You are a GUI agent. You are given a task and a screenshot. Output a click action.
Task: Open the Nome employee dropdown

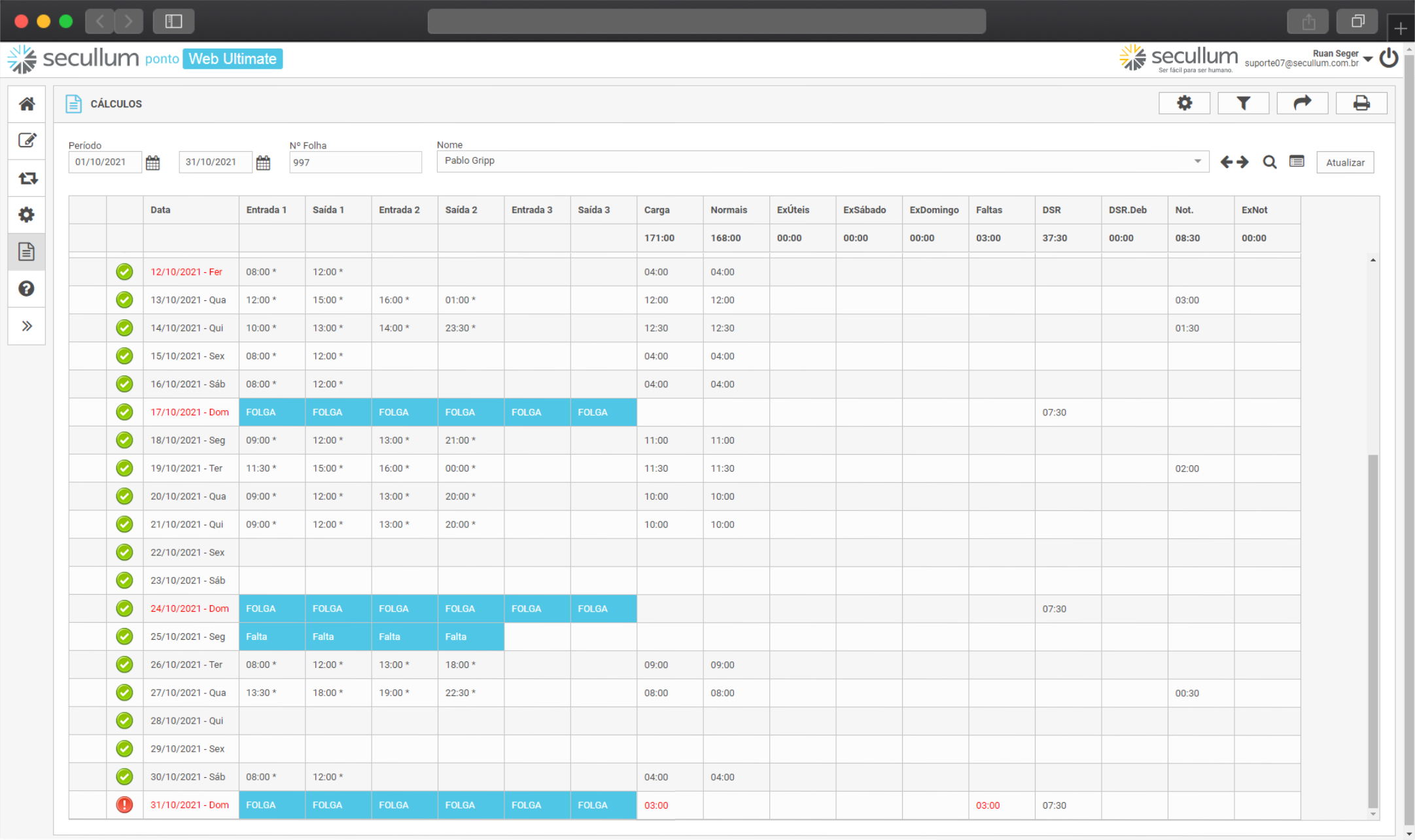1197,161
